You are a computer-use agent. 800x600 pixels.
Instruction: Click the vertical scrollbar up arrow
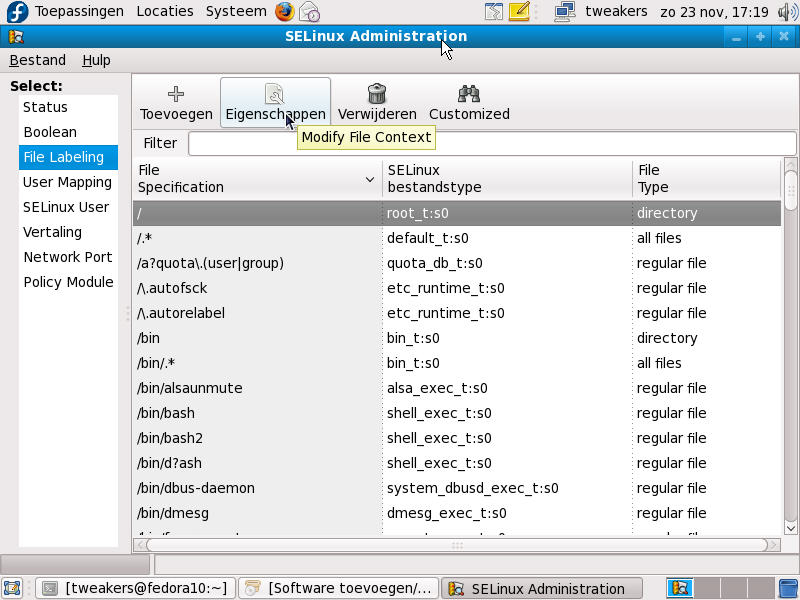pos(790,164)
